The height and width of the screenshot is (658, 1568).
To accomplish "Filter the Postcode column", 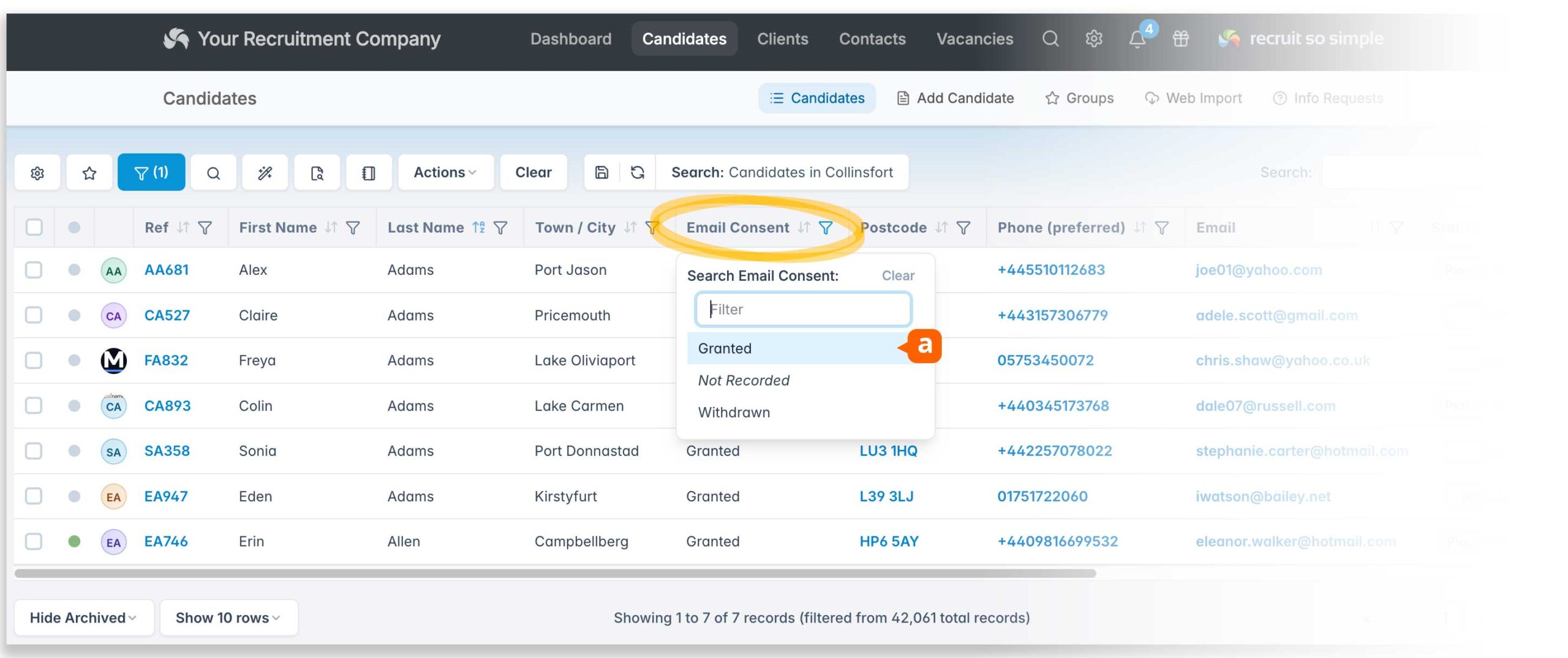I will tap(963, 228).
